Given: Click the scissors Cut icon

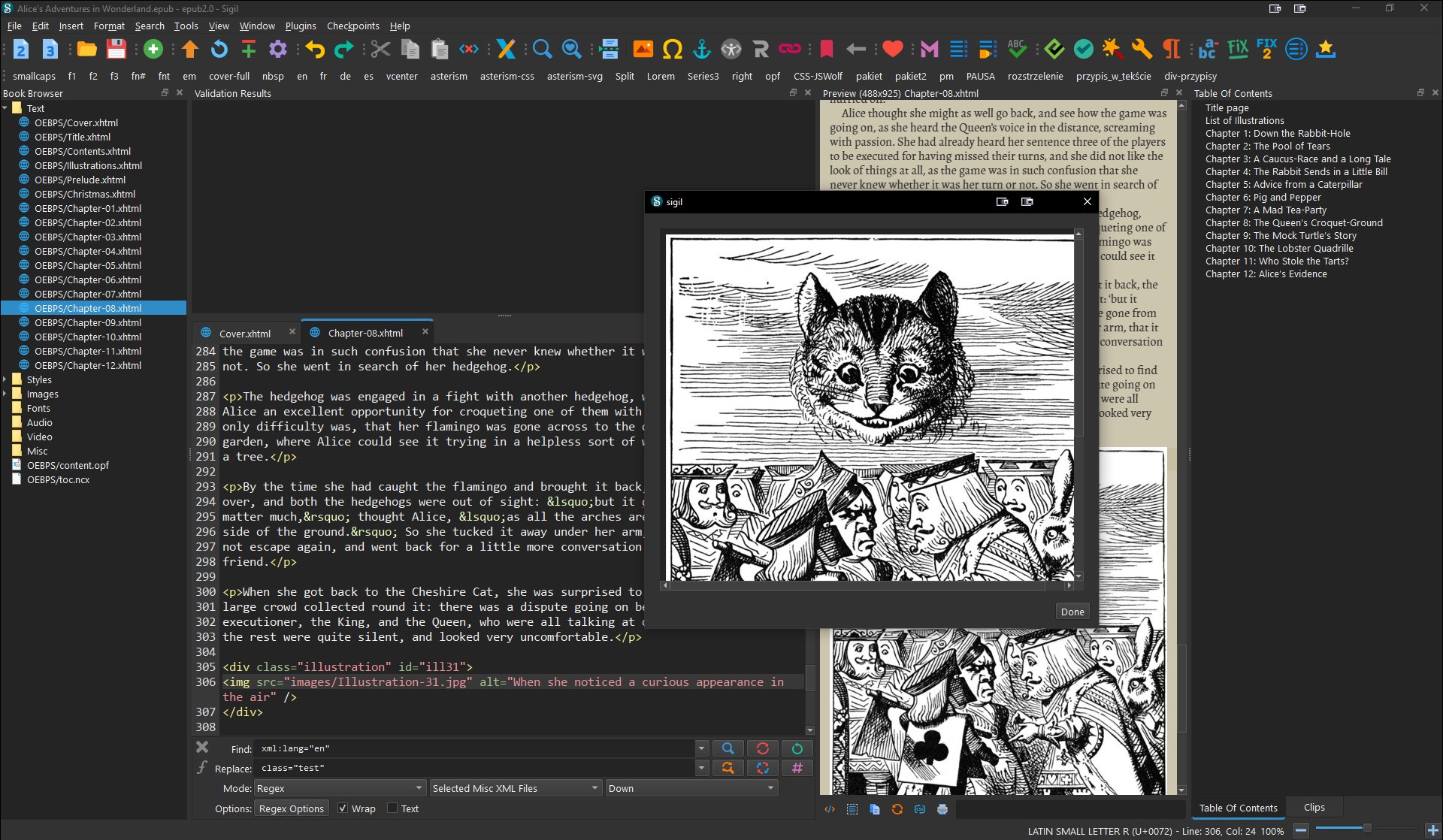Looking at the screenshot, I should pos(381,50).
